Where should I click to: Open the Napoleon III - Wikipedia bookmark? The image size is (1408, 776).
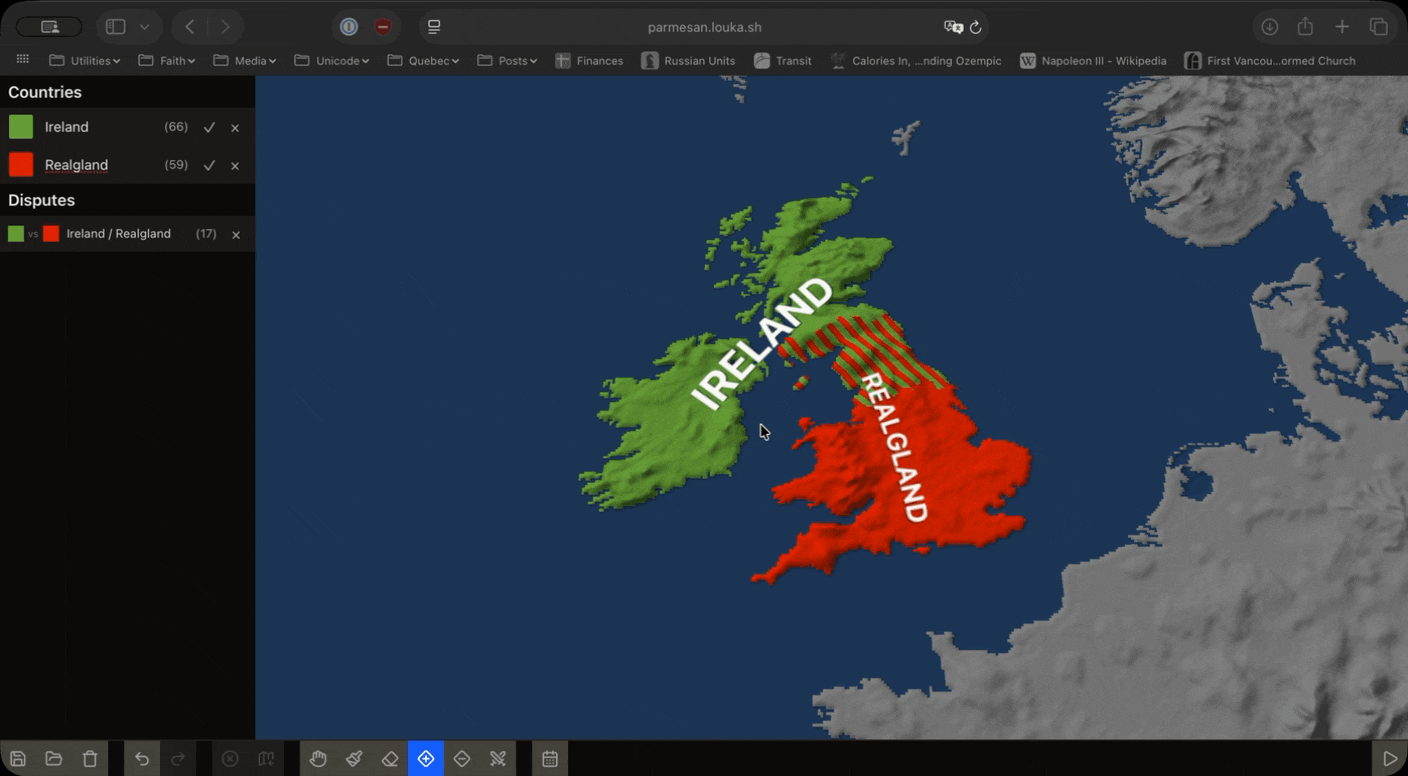pyautogui.click(x=1093, y=61)
